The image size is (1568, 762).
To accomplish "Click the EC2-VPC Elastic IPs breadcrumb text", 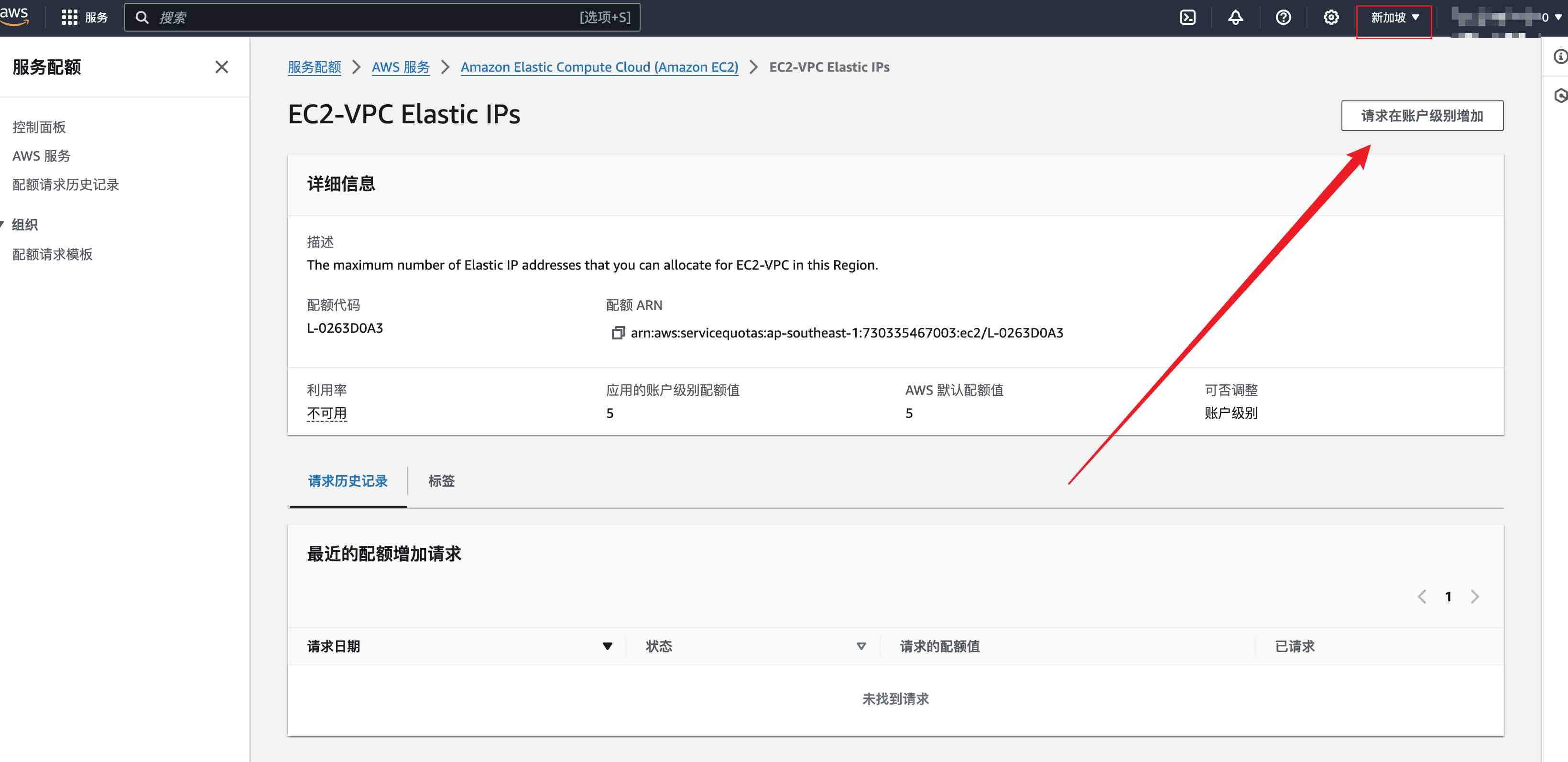I will pyautogui.click(x=829, y=67).
